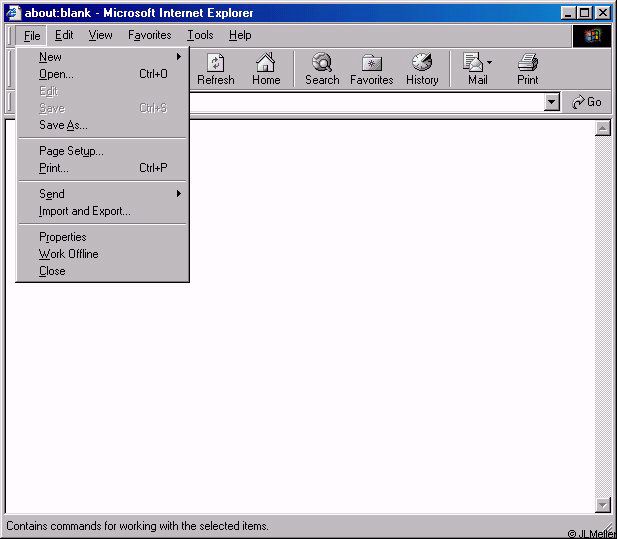This screenshot has height=539, width=617.
Task: Select Properties in the File menu
Action: pos(63,237)
